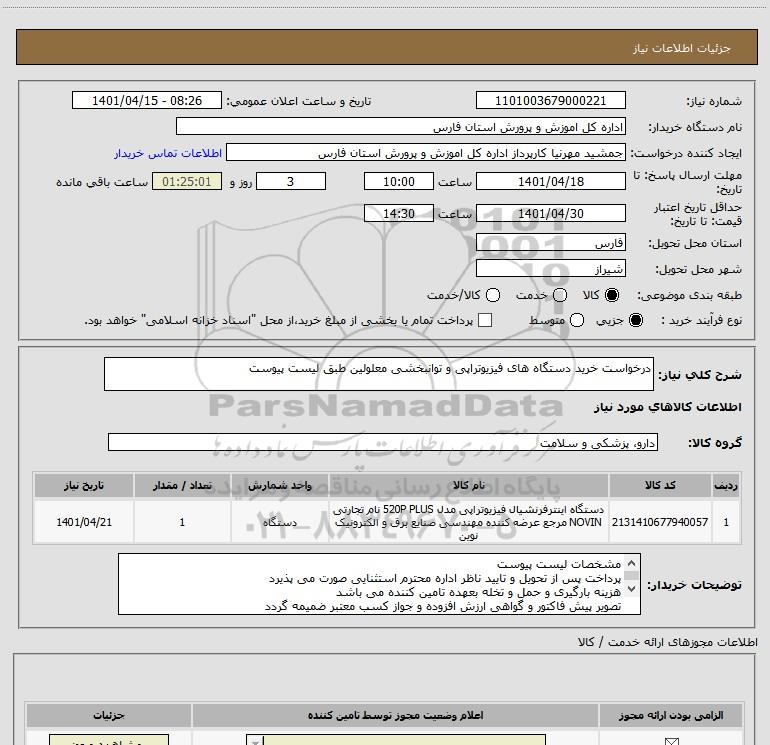Click the جزئیات اطلاعات نیاز page title
The height and width of the screenshot is (745, 770).
[x=681, y=48]
